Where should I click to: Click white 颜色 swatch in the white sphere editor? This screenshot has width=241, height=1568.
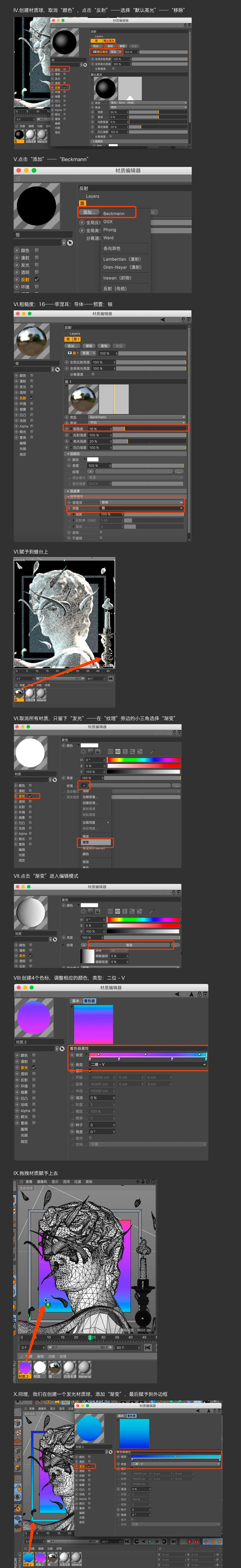(89, 745)
